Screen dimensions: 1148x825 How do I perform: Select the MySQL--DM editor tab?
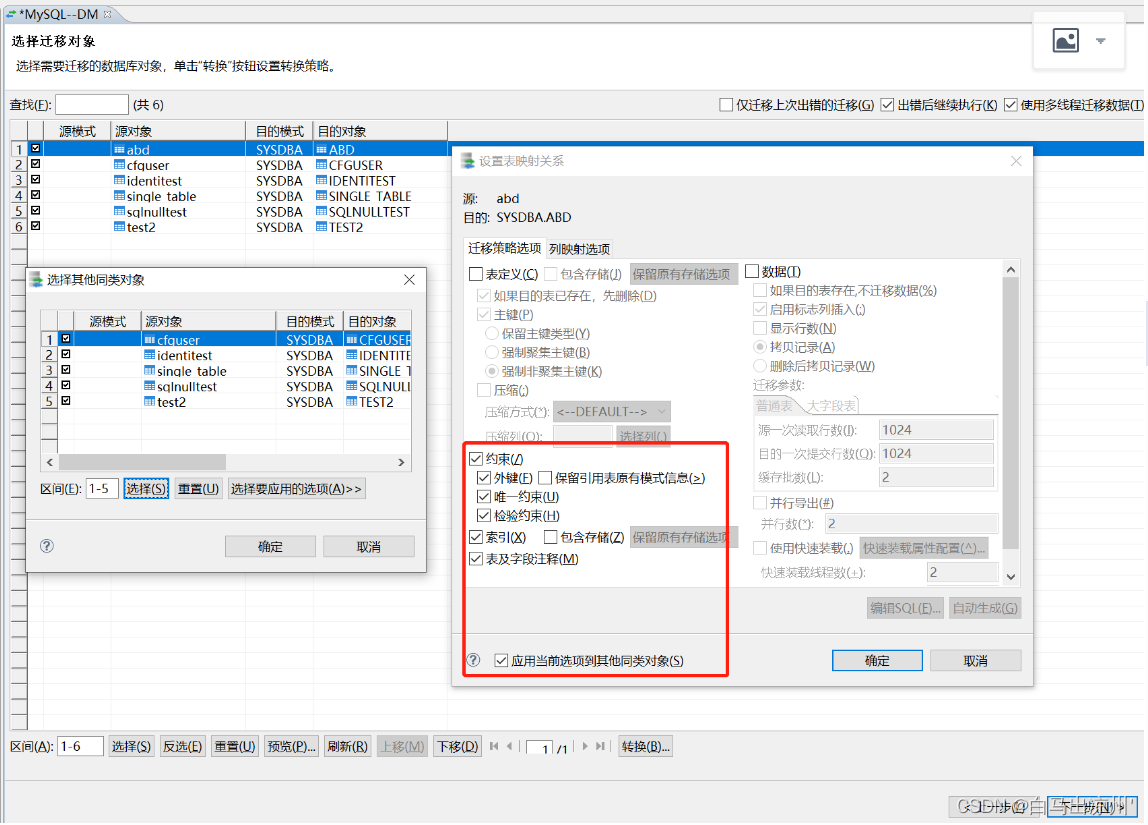tap(60, 15)
